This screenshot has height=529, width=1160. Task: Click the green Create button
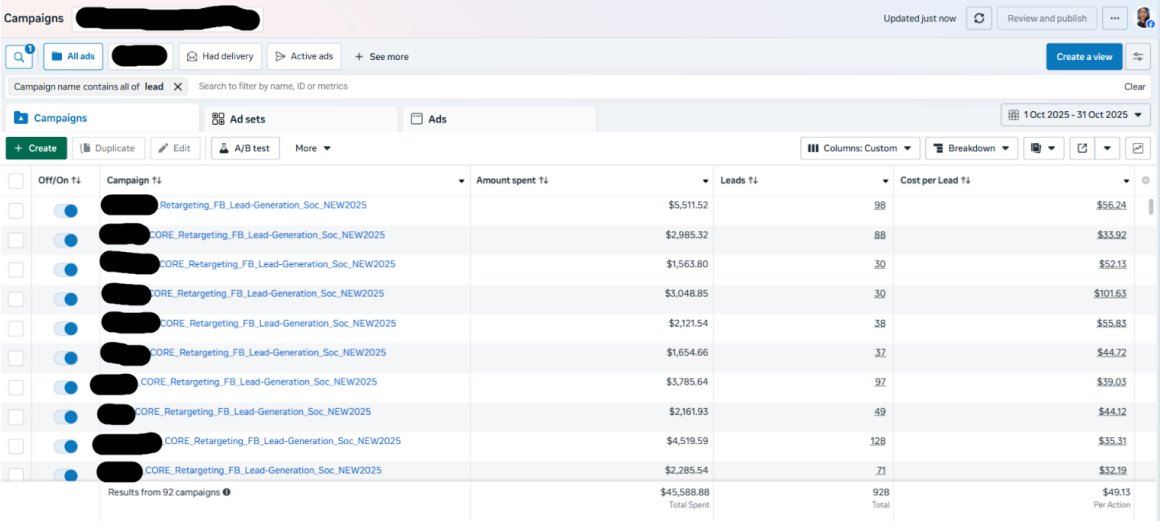36,148
